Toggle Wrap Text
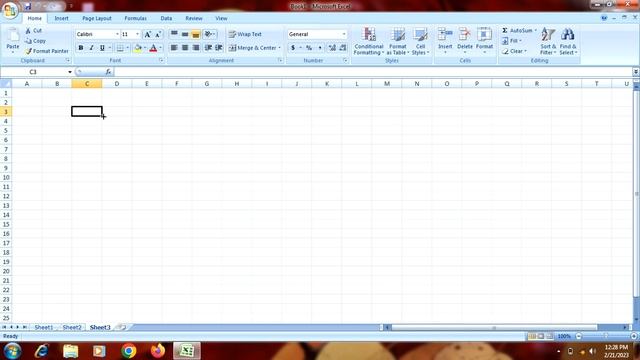The image size is (640, 360). coord(245,34)
